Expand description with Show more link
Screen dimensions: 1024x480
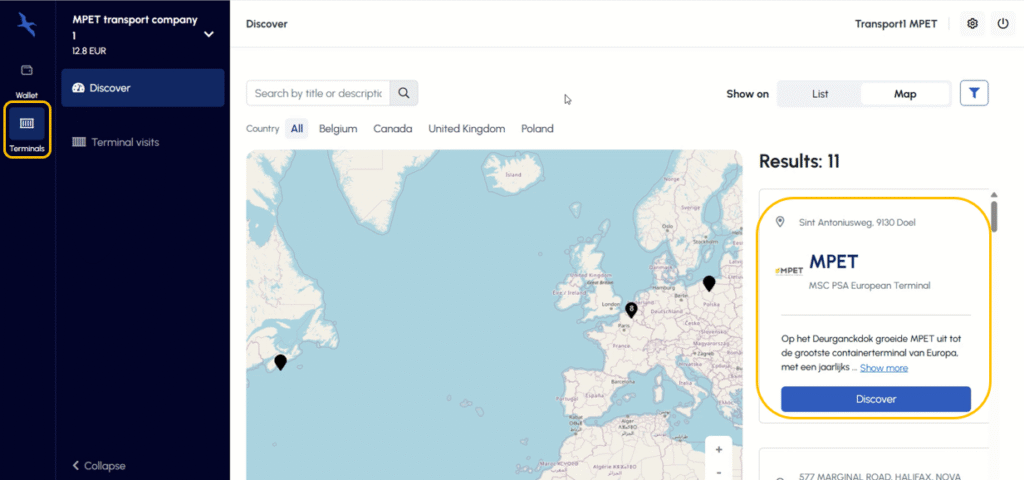pyautogui.click(x=884, y=368)
